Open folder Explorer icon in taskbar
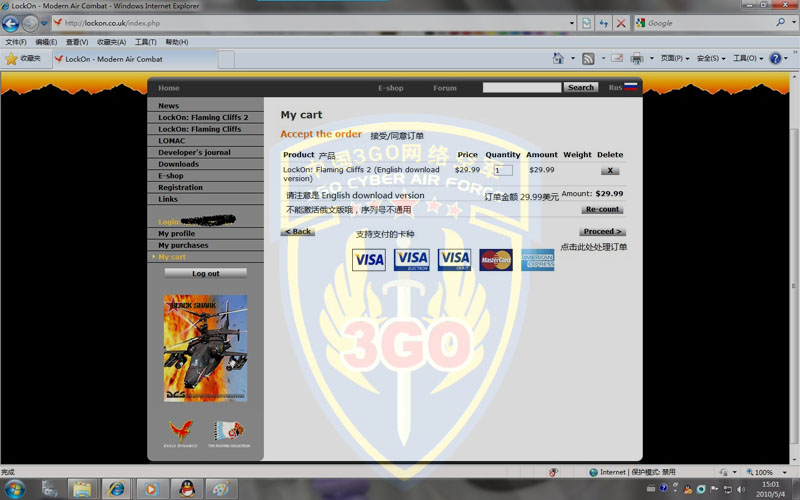This screenshot has width=800, height=500. (82, 489)
